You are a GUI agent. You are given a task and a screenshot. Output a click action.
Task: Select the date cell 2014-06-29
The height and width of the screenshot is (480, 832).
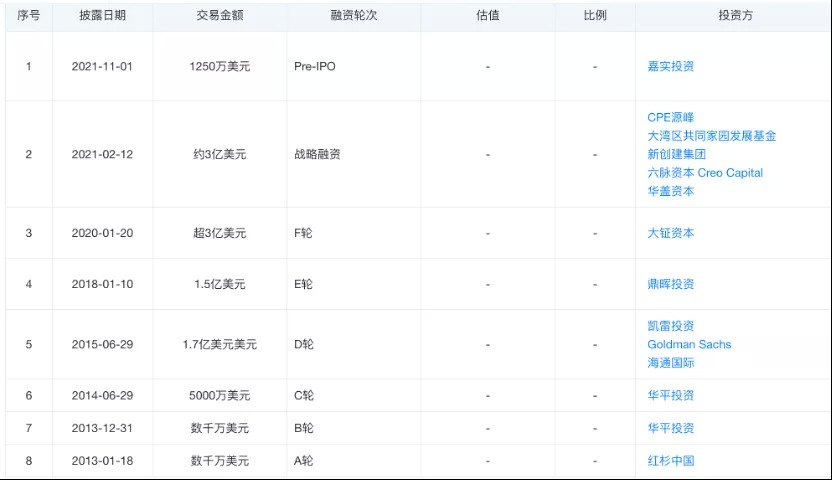pos(102,395)
